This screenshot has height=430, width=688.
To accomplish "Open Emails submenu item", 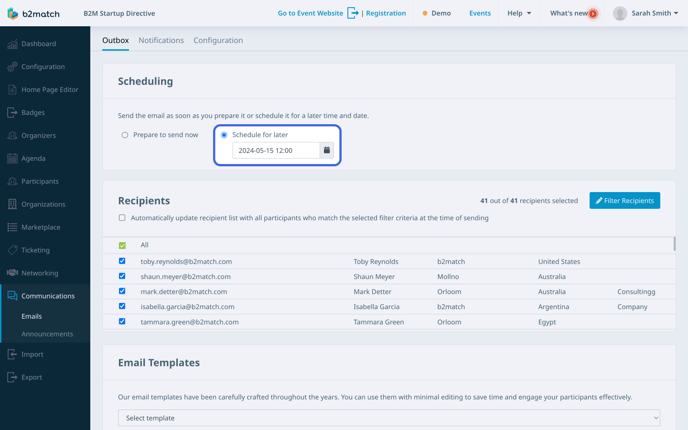I will pyautogui.click(x=32, y=316).
